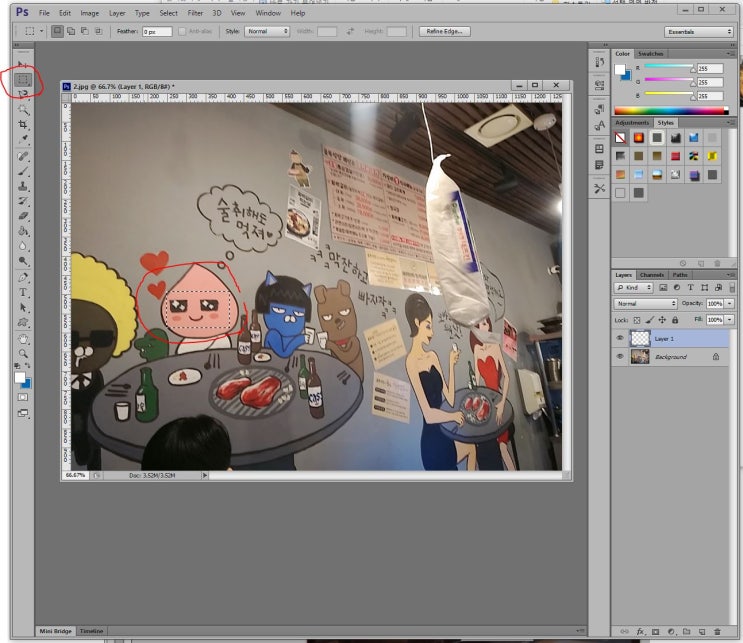
Task: Select the Horizontal Type tool
Action: pos(23,292)
